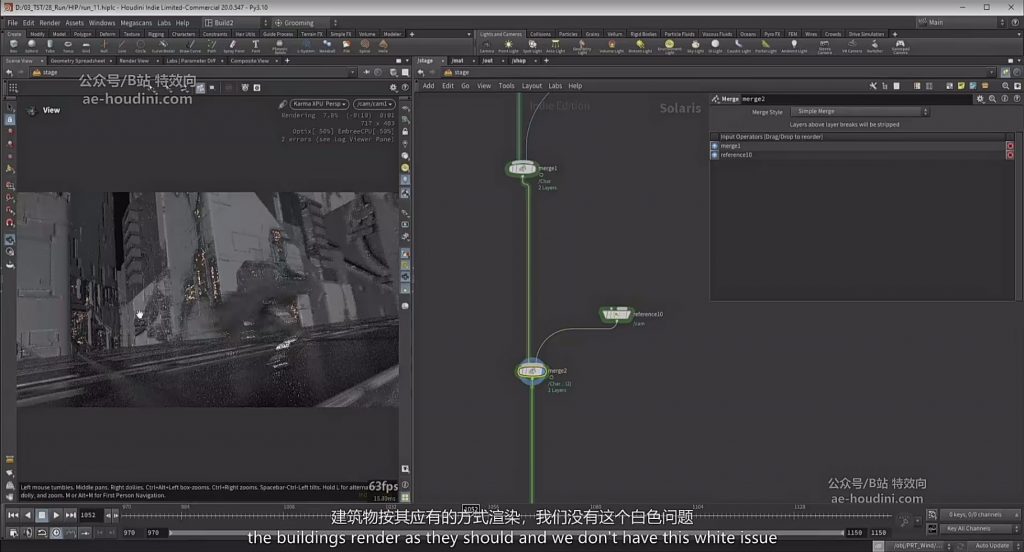Select the Font shelf tool
This screenshot has width=1024, height=552.
click(255, 46)
